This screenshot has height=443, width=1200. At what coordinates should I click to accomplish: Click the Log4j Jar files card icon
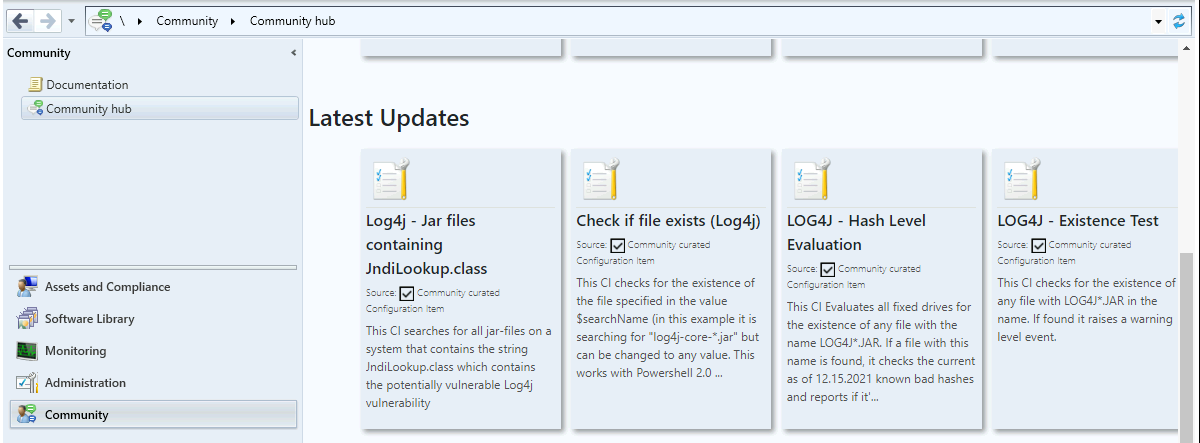(x=389, y=180)
